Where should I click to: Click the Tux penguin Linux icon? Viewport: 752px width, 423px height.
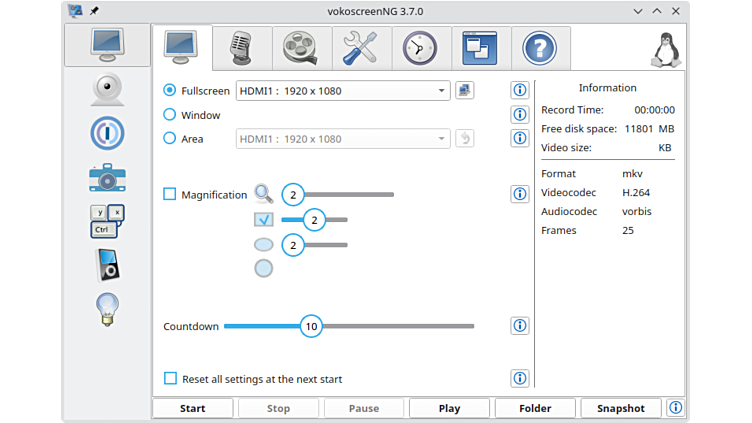tap(662, 49)
